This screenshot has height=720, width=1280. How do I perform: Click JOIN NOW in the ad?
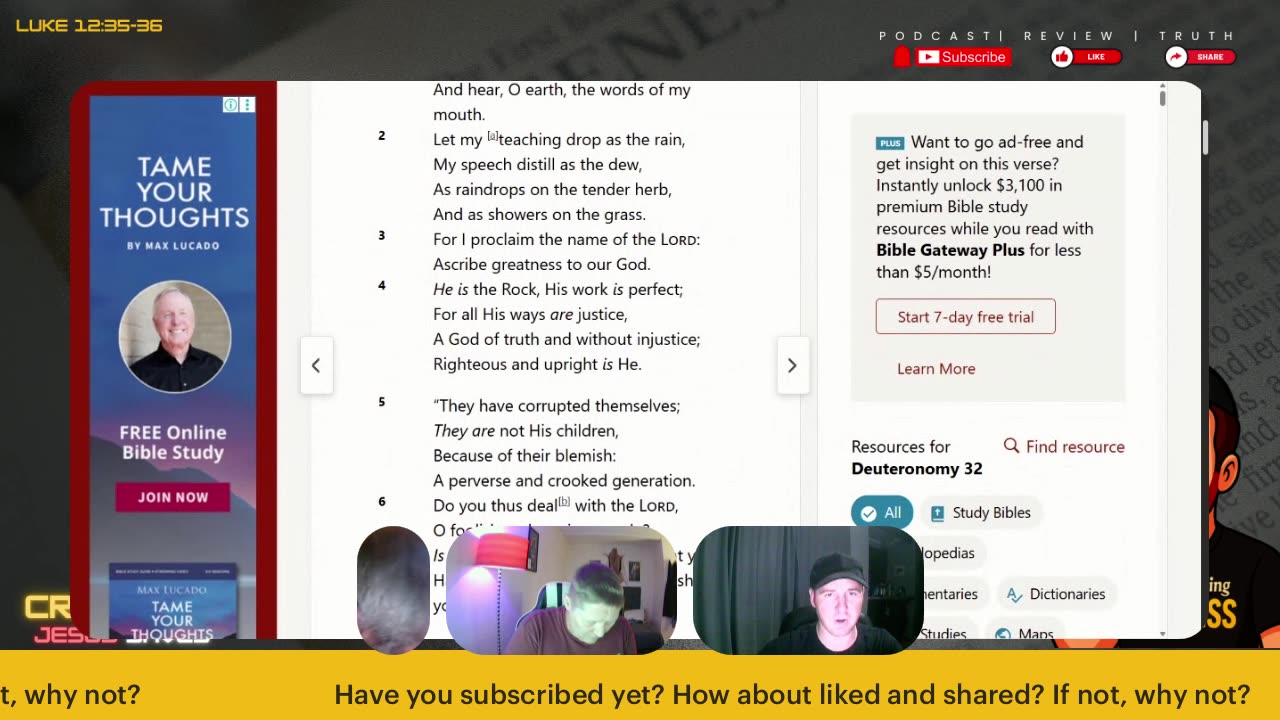[x=173, y=497]
